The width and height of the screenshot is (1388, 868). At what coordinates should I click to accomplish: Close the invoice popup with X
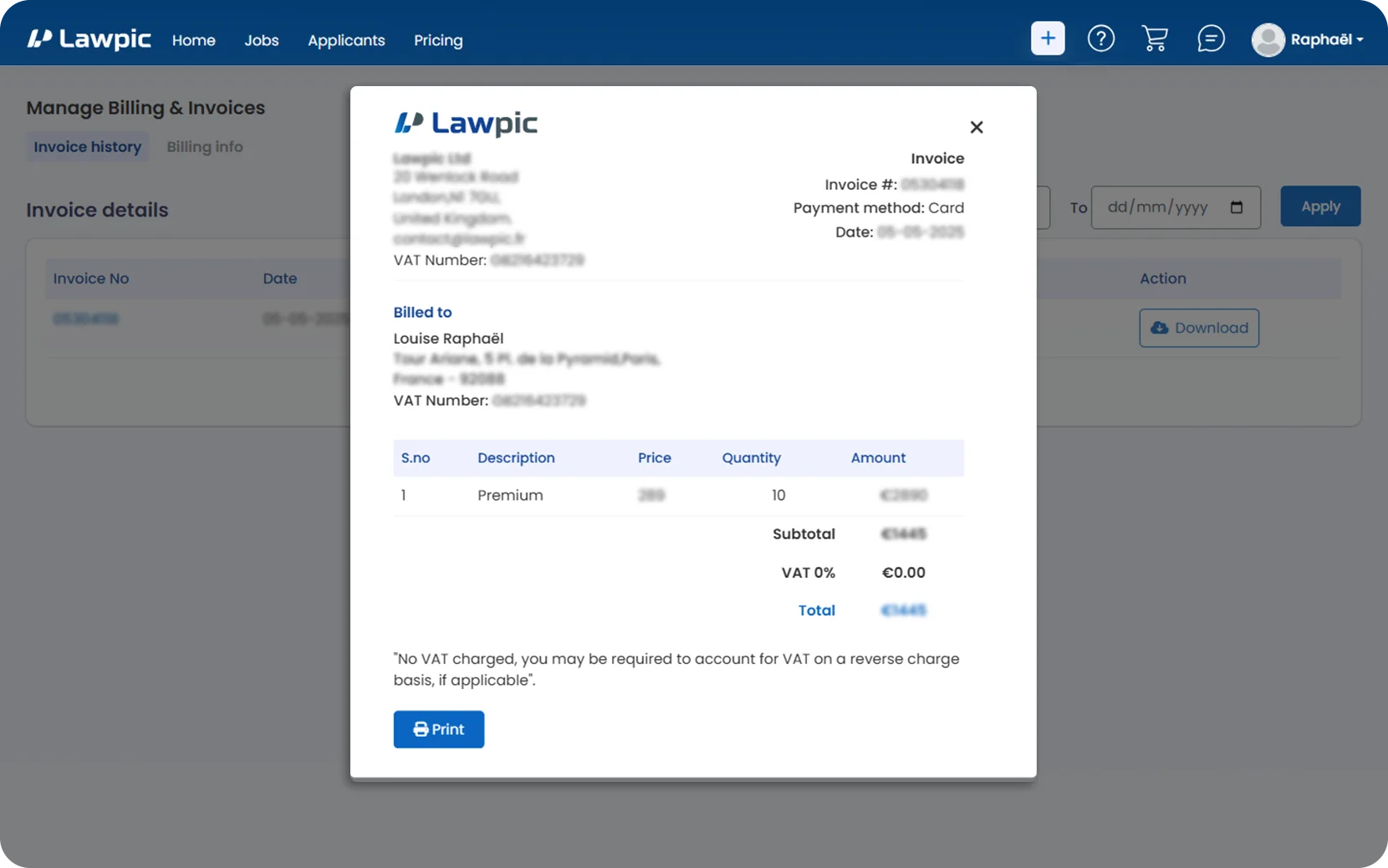tap(977, 127)
